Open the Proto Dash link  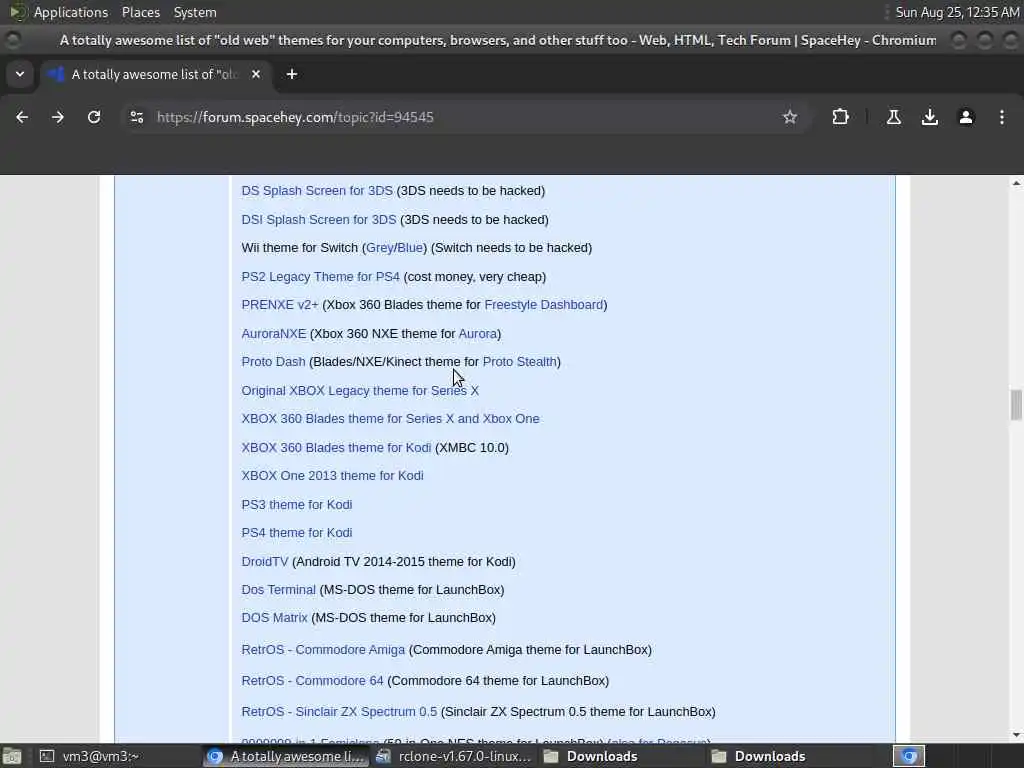[x=273, y=362]
